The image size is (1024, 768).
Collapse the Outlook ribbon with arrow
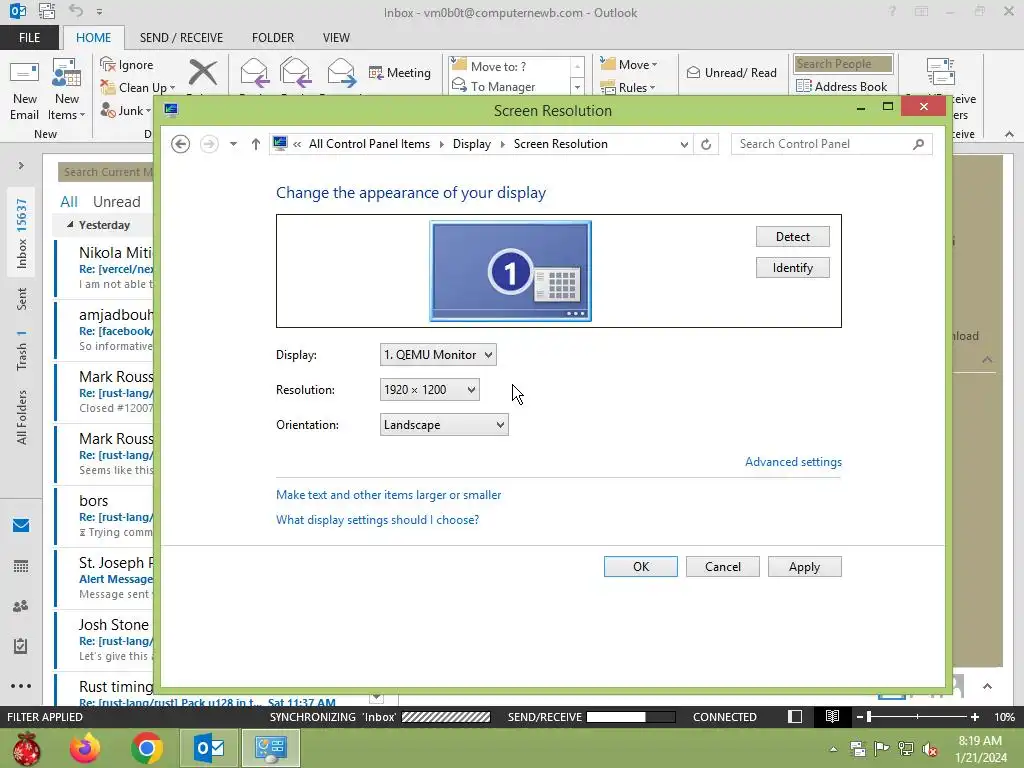click(x=1010, y=134)
